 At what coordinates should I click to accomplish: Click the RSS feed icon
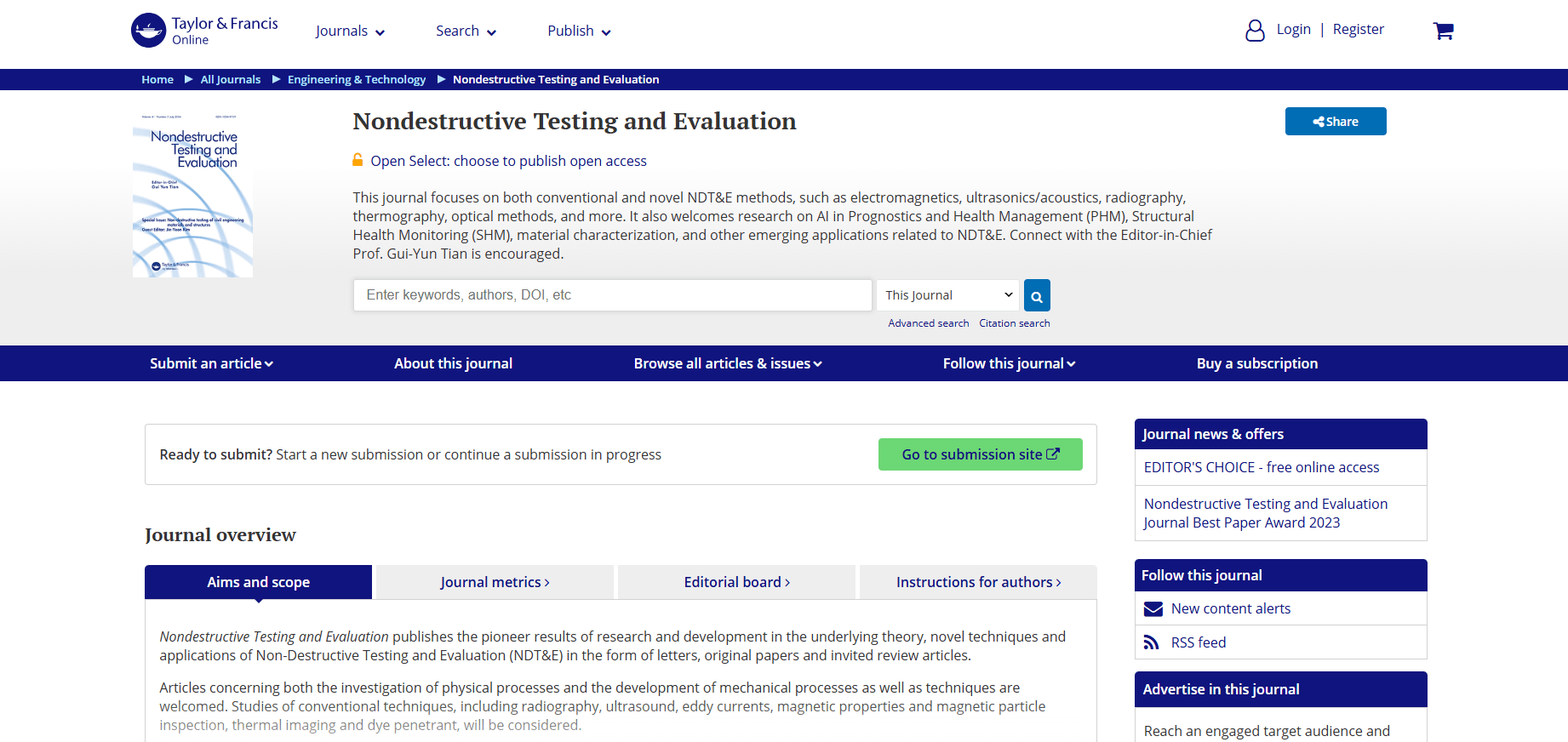coord(1152,642)
